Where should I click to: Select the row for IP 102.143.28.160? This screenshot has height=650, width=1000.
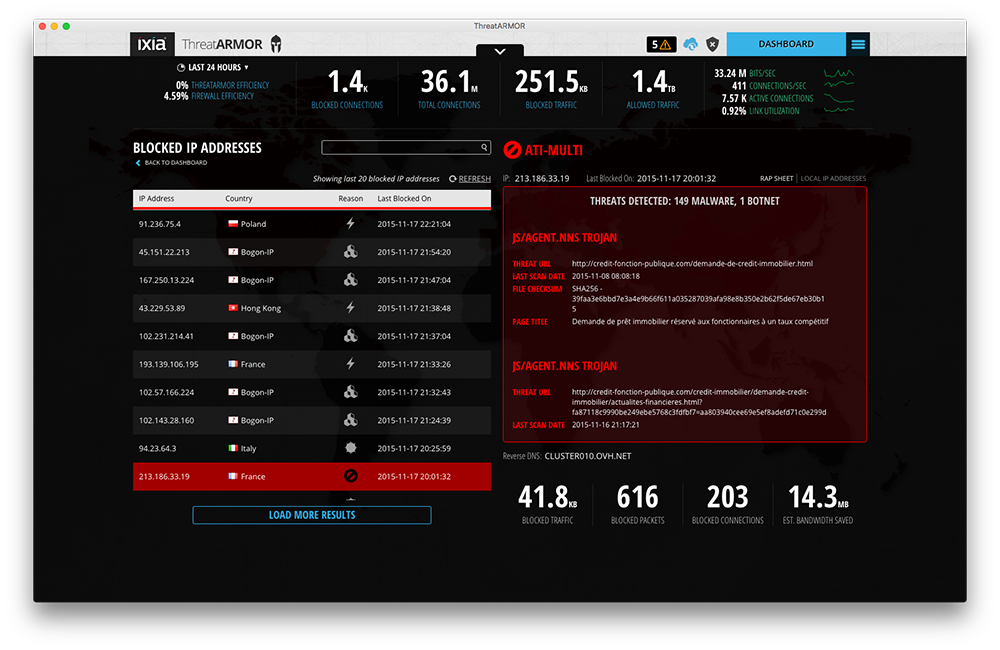point(312,420)
